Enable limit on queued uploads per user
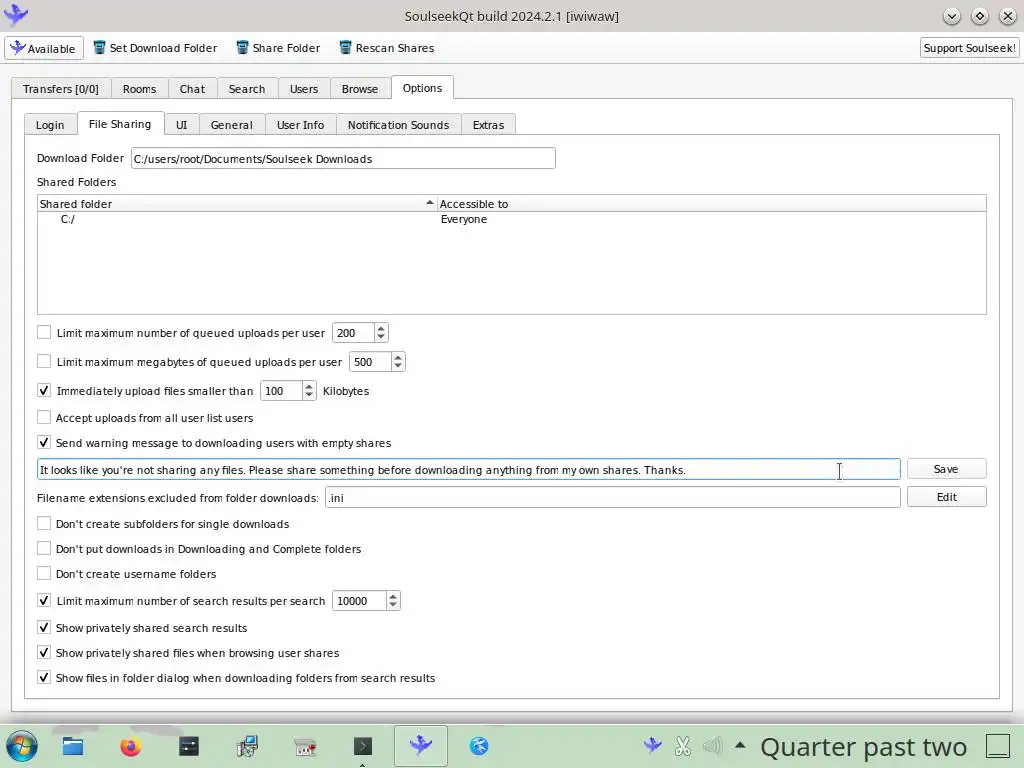Viewport: 1024px width, 768px height. click(44, 332)
